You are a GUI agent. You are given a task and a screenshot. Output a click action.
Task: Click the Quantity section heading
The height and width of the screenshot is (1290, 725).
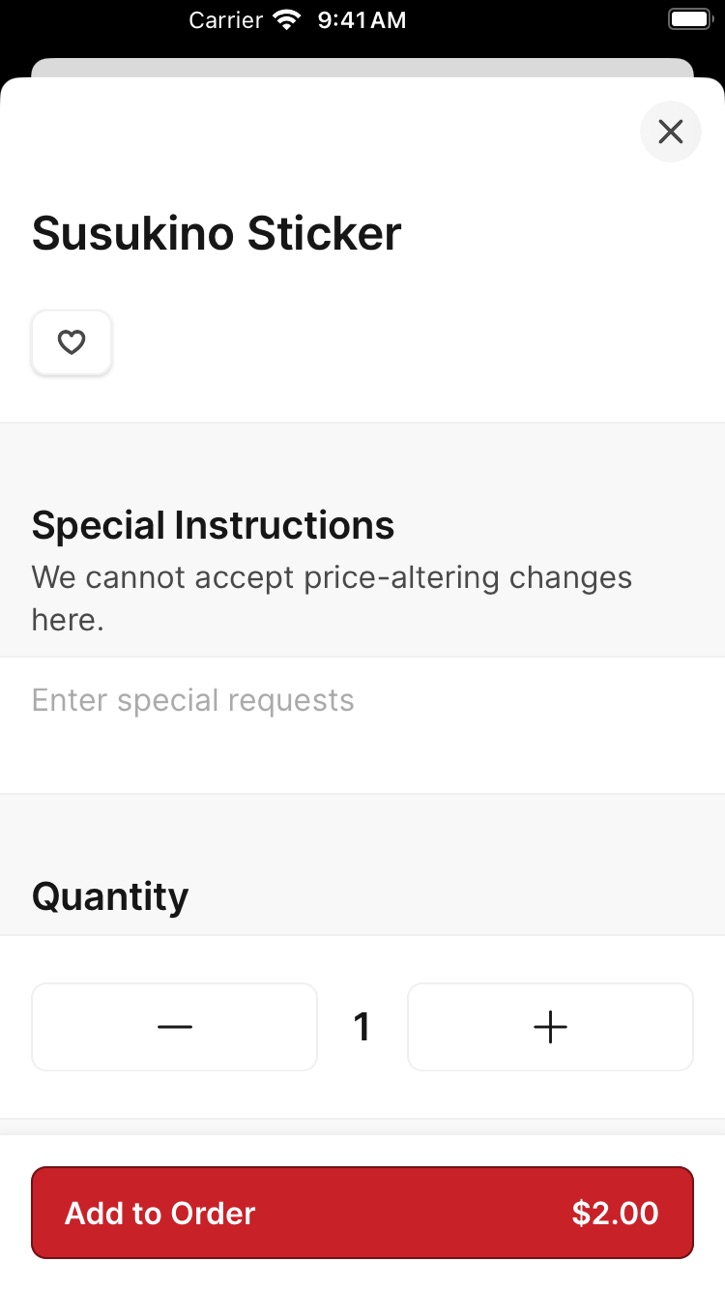[x=110, y=896]
